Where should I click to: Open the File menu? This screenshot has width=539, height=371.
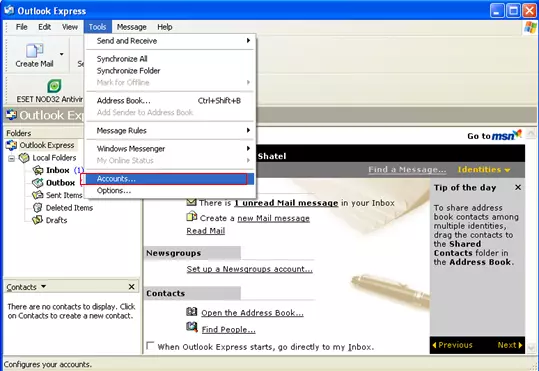pos(21,27)
